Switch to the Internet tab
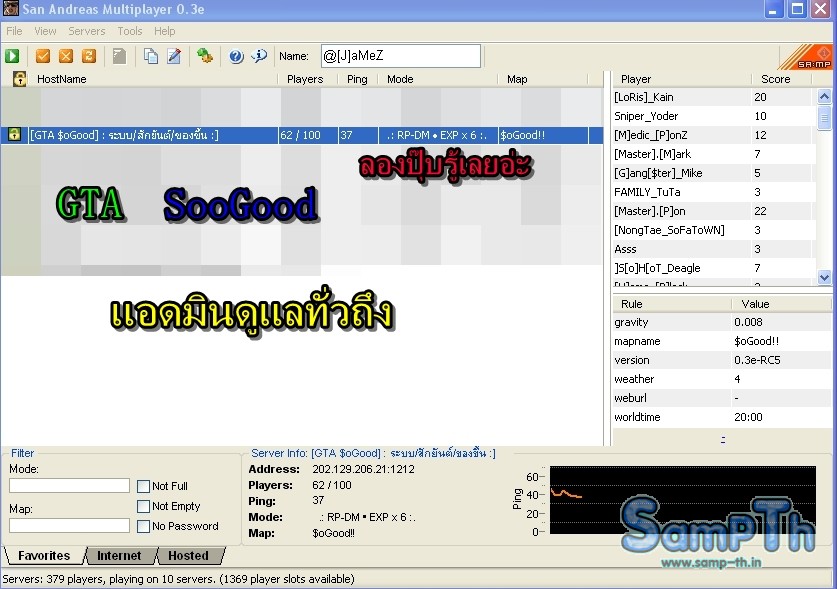This screenshot has height=589, width=837. 119,555
